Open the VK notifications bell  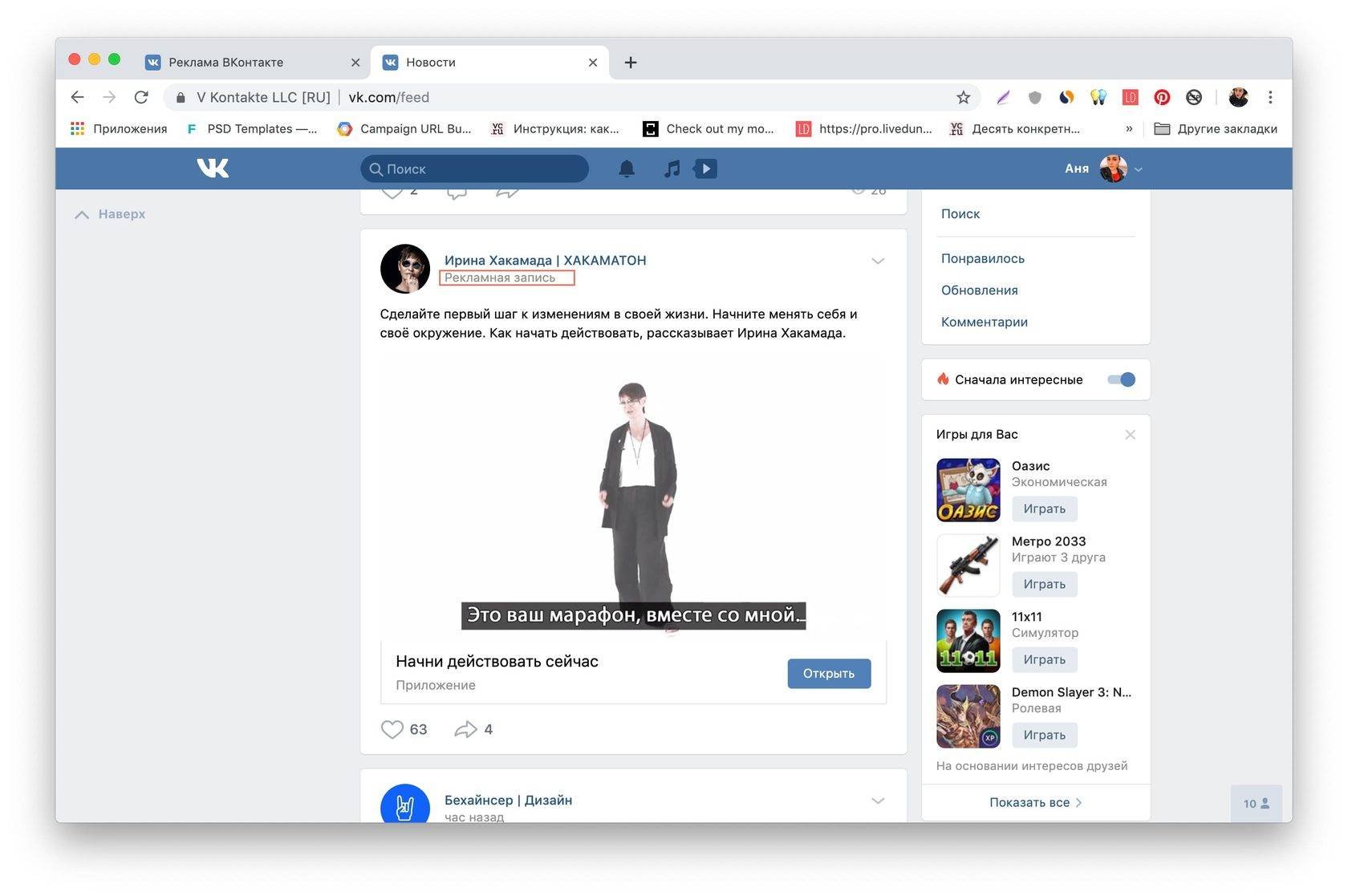(627, 168)
